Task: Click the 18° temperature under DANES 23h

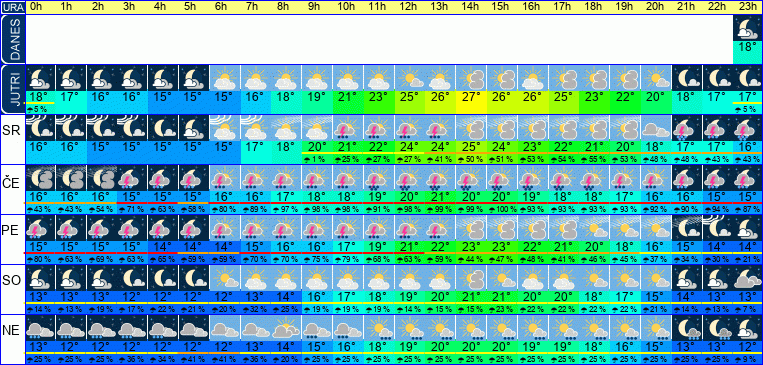Action: 747,47
